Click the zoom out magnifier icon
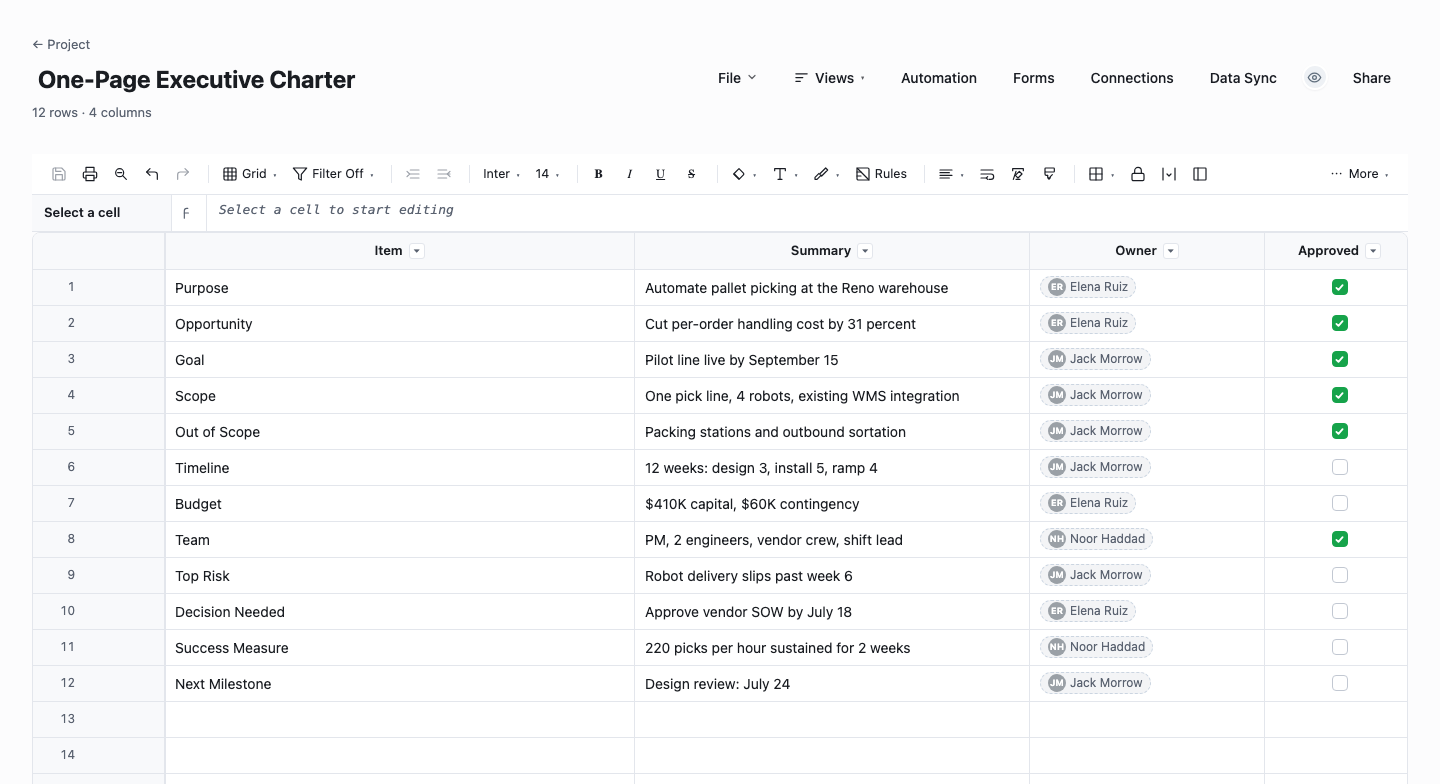The width and height of the screenshot is (1440, 784). click(121, 174)
